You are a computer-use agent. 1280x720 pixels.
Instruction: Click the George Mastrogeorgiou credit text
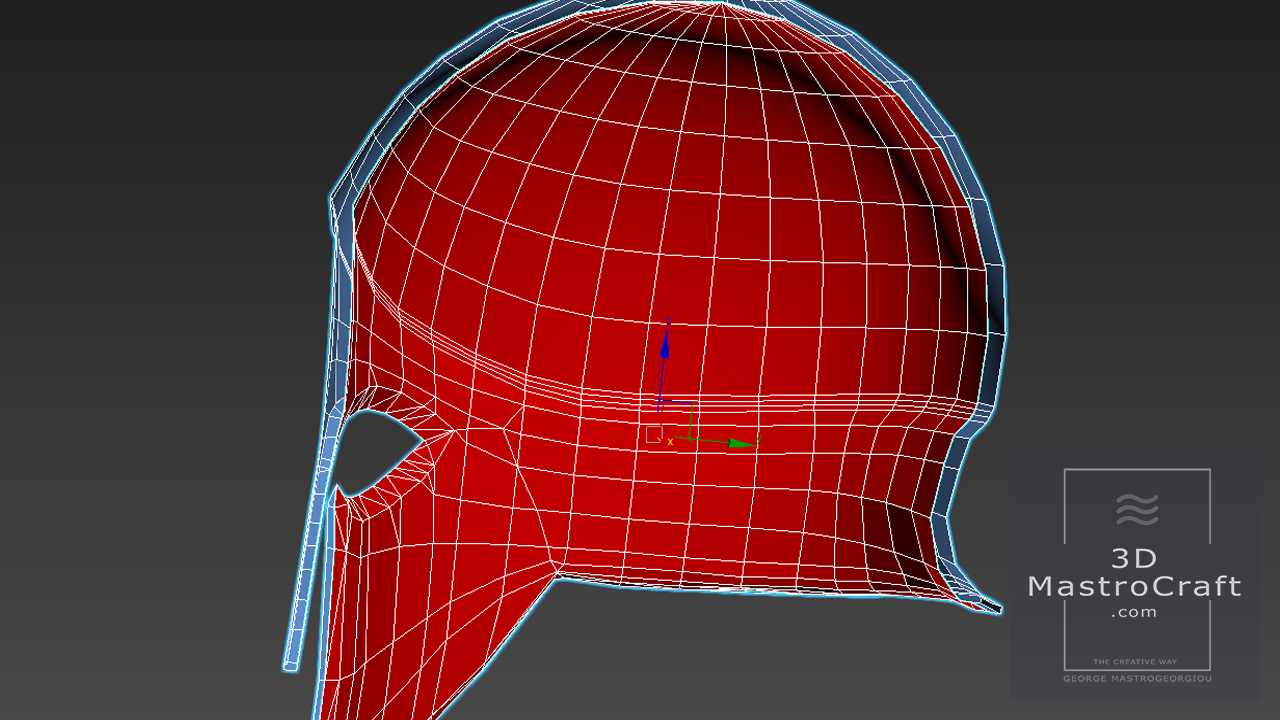click(x=1136, y=679)
